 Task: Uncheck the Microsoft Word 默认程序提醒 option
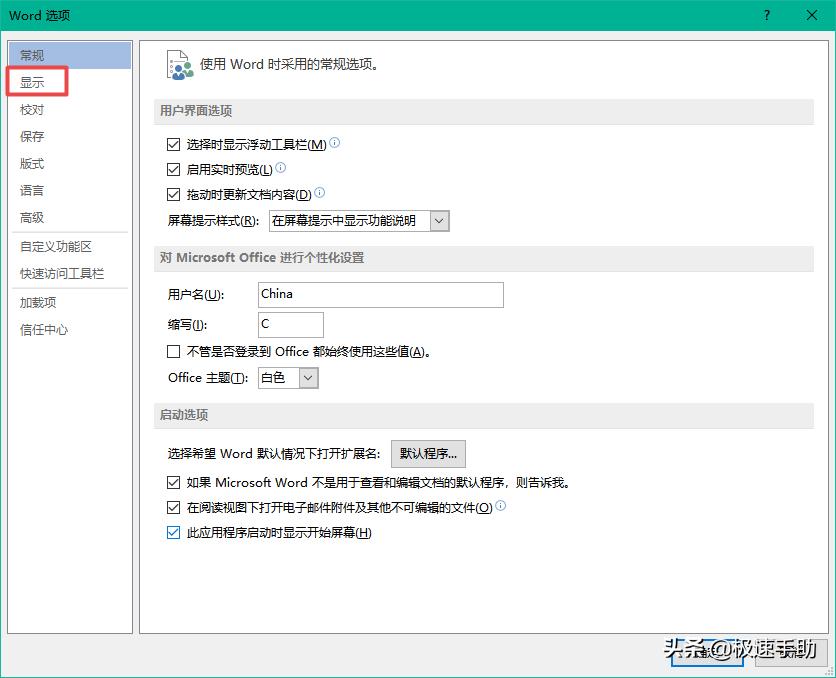coord(174,481)
